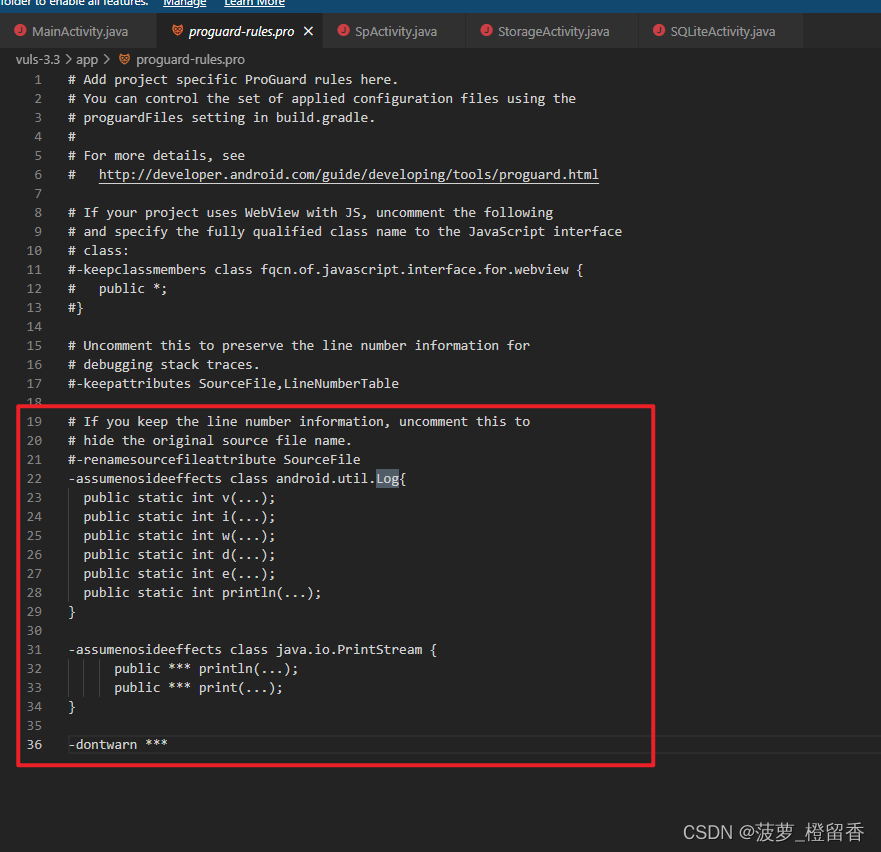Switch to the MainActivity.java tab
This screenshot has height=852, width=881.
(80, 32)
